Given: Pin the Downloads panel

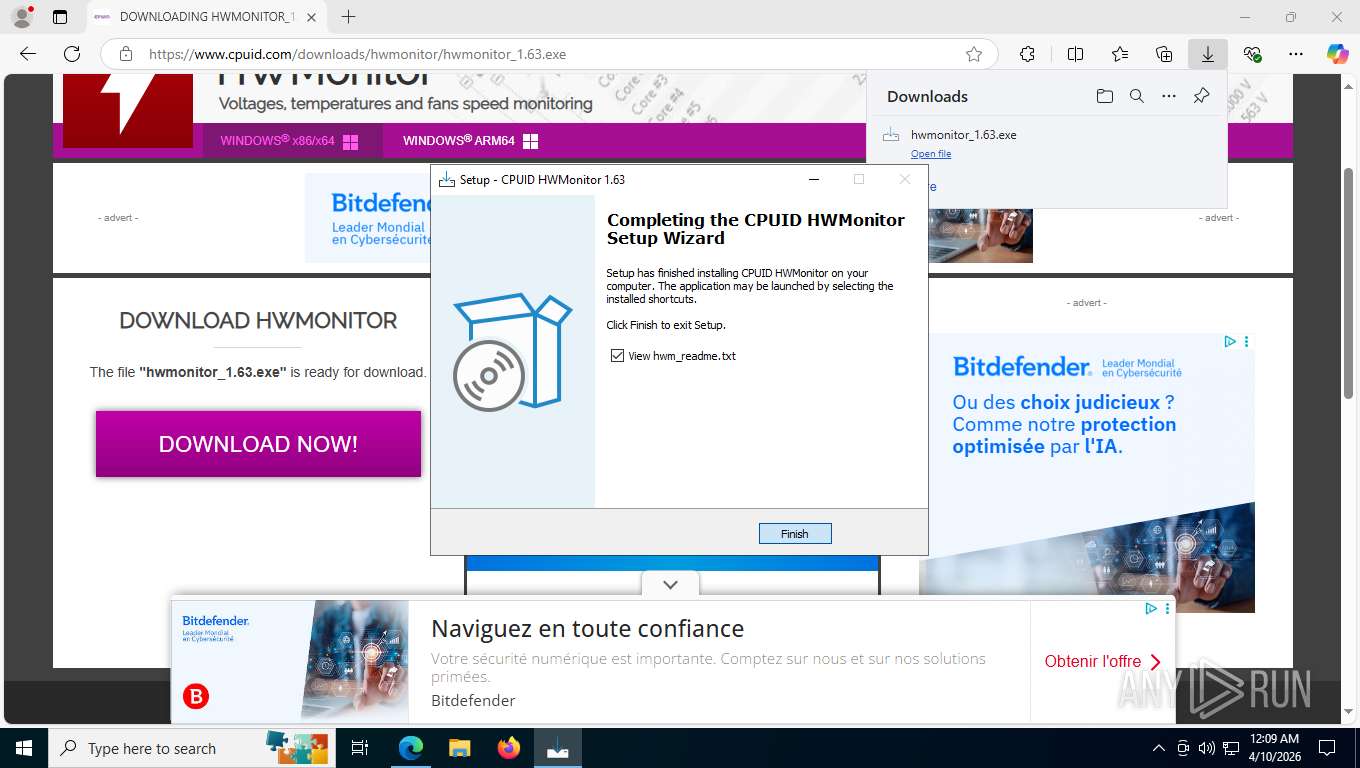Looking at the screenshot, I should [x=1202, y=96].
